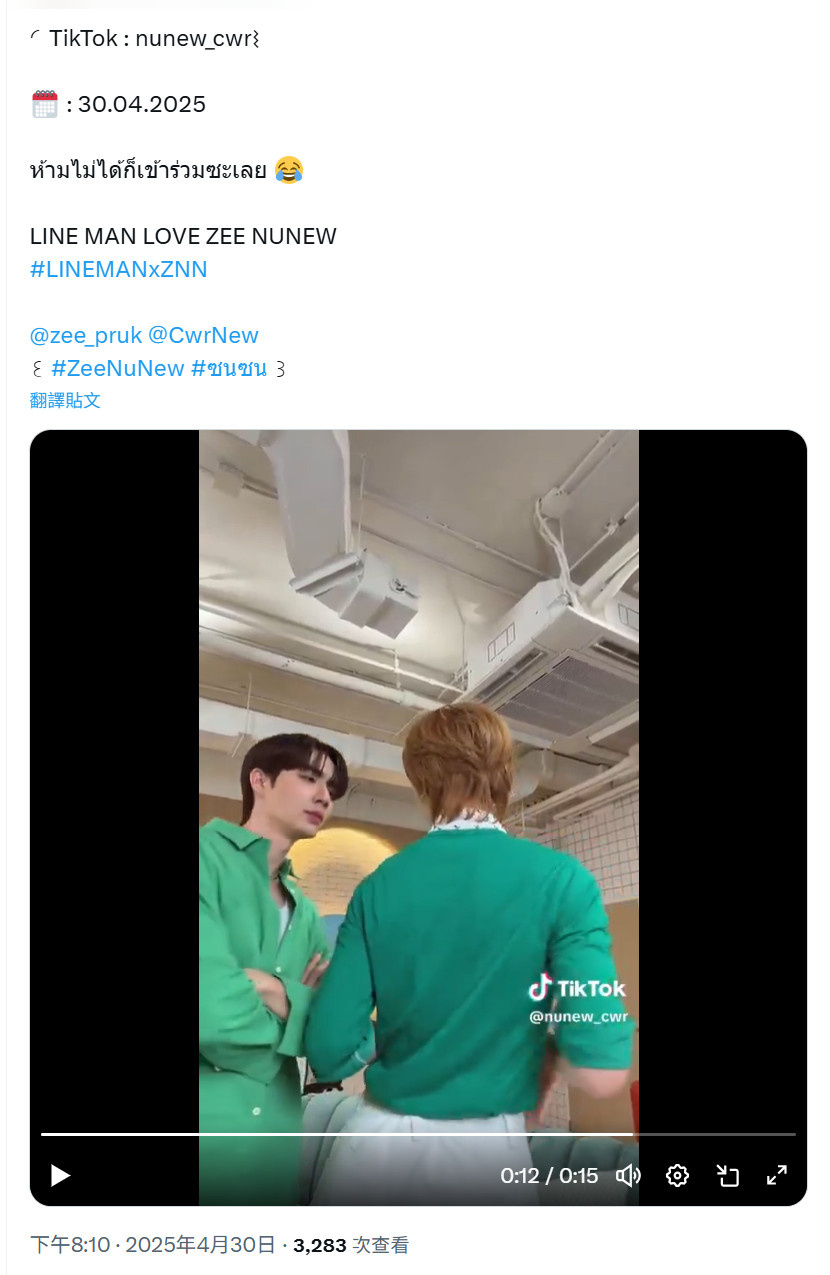
Task: Click the 0:12 / 0:15 time display
Action: click(x=549, y=1175)
